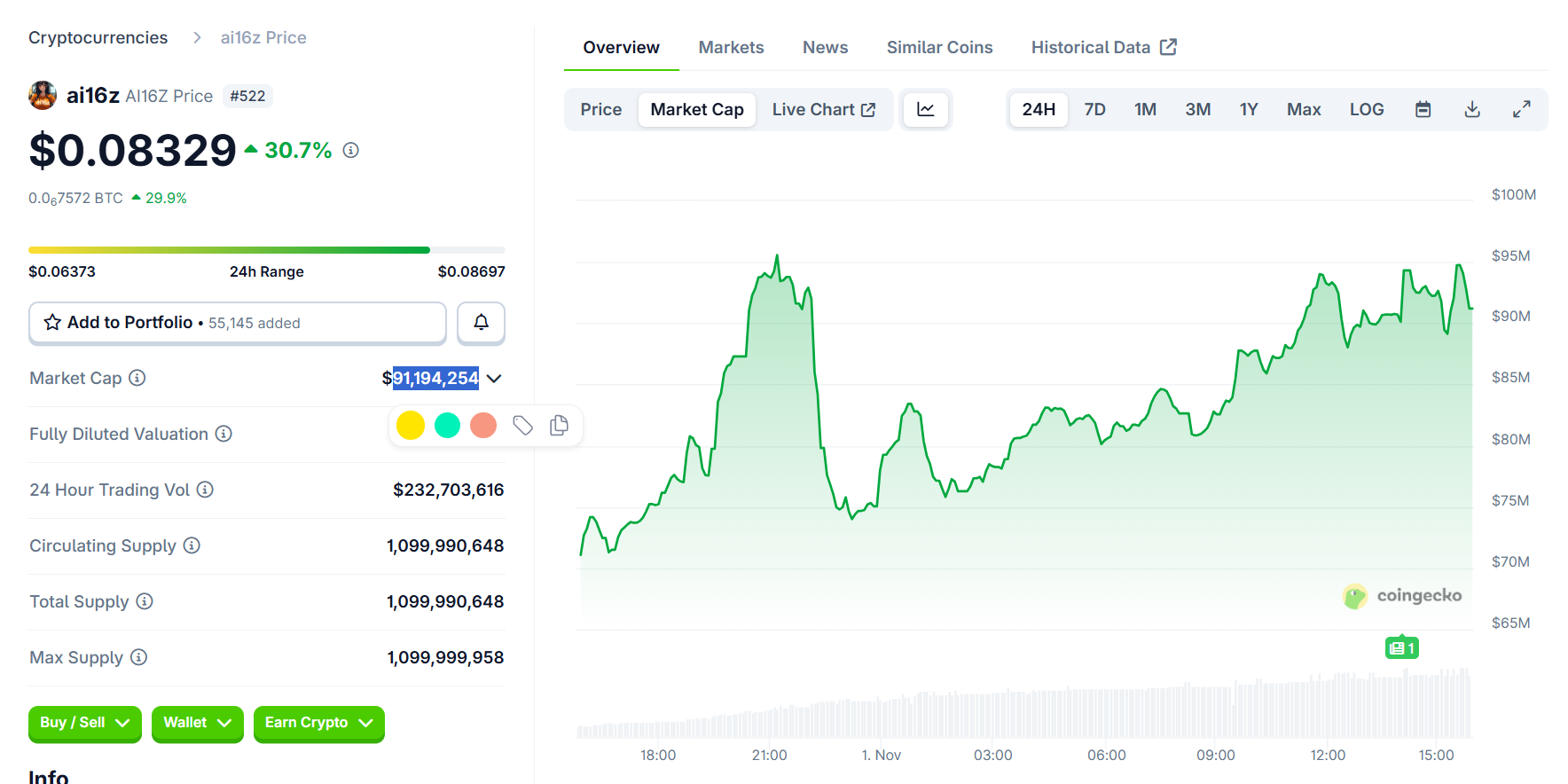Screen dimensions: 1568x784
Task: Switch to the Markets tab
Action: pos(731,48)
